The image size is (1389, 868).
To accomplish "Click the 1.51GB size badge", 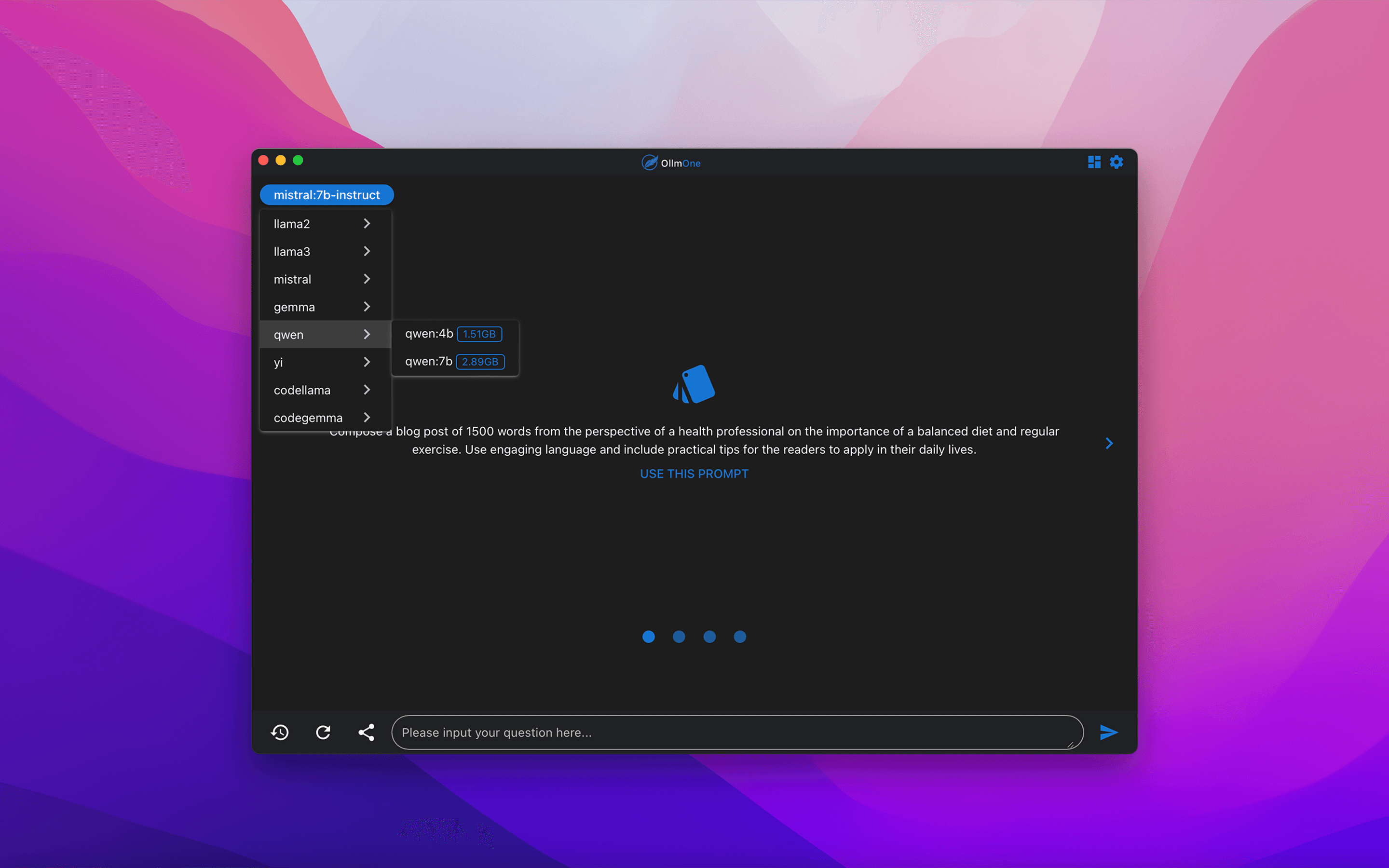I will (479, 334).
